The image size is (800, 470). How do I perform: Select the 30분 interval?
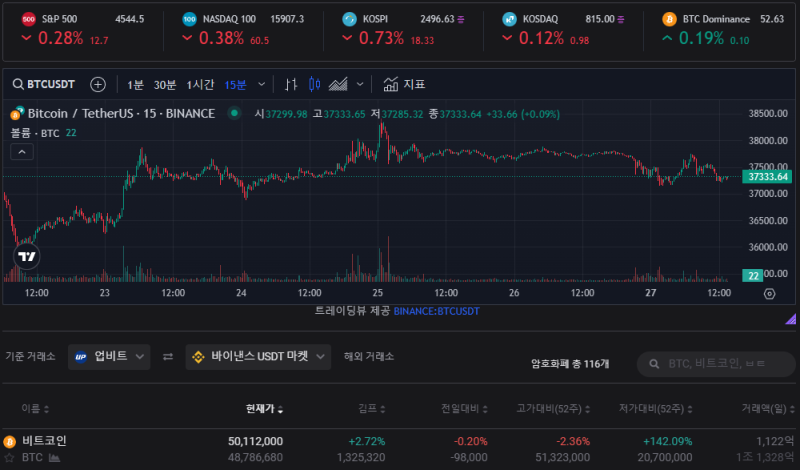click(165, 85)
